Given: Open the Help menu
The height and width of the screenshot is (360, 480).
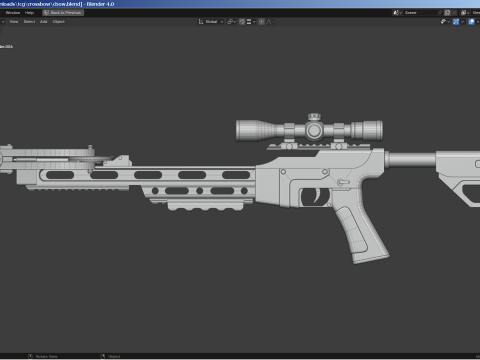Looking at the screenshot, I should [29, 13].
